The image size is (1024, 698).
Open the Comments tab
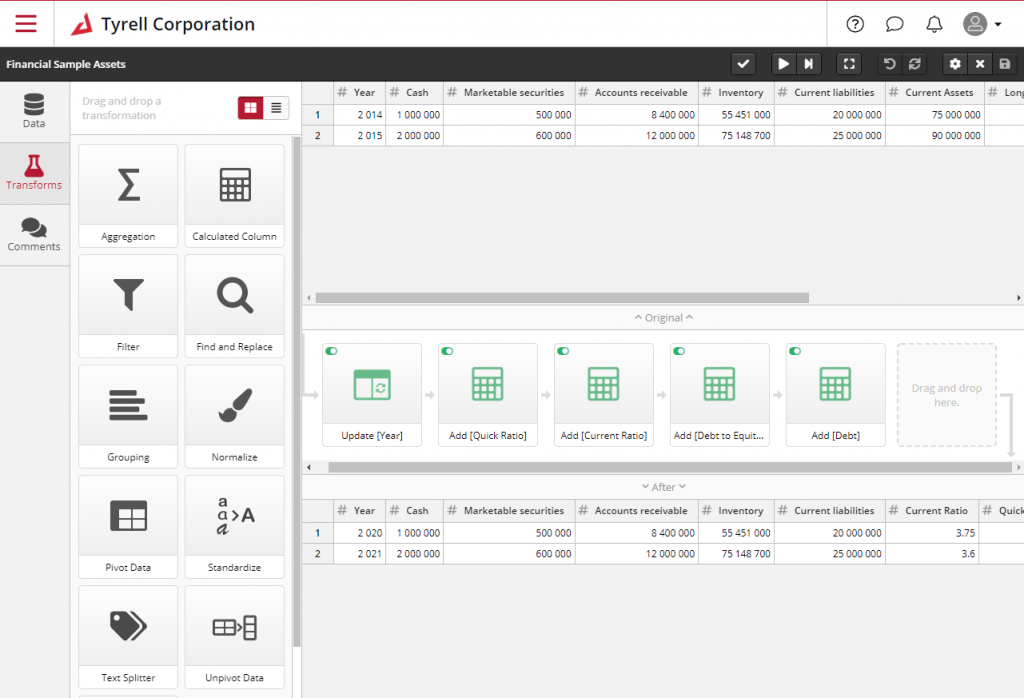click(34, 235)
